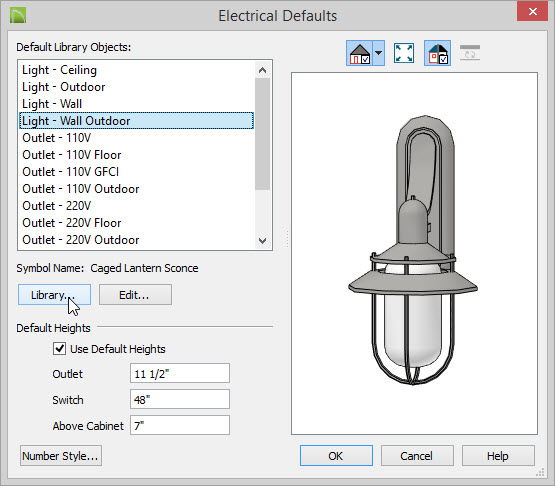Close the Electrical Defaults dialog
Image resolution: width=555 pixels, height=486 pixels.
pyautogui.click(x=532, y=11)
